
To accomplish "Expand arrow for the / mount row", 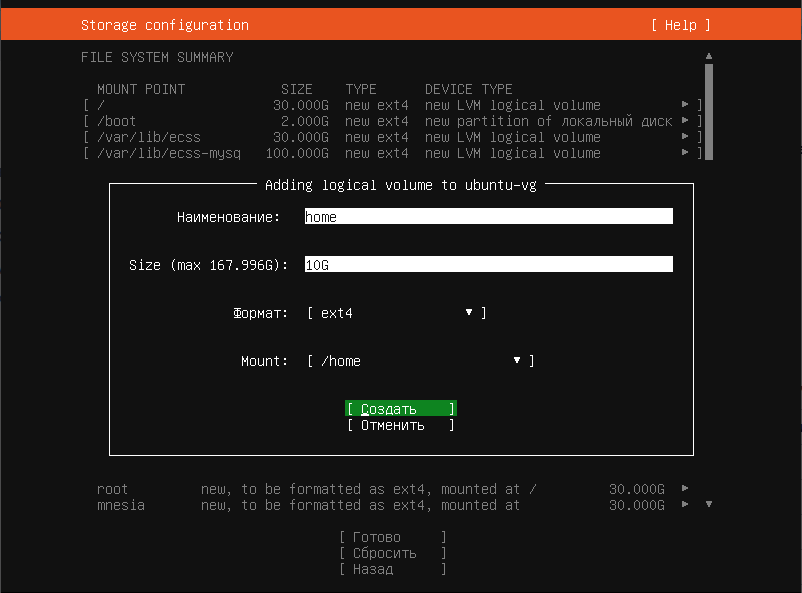I will 685,105.
